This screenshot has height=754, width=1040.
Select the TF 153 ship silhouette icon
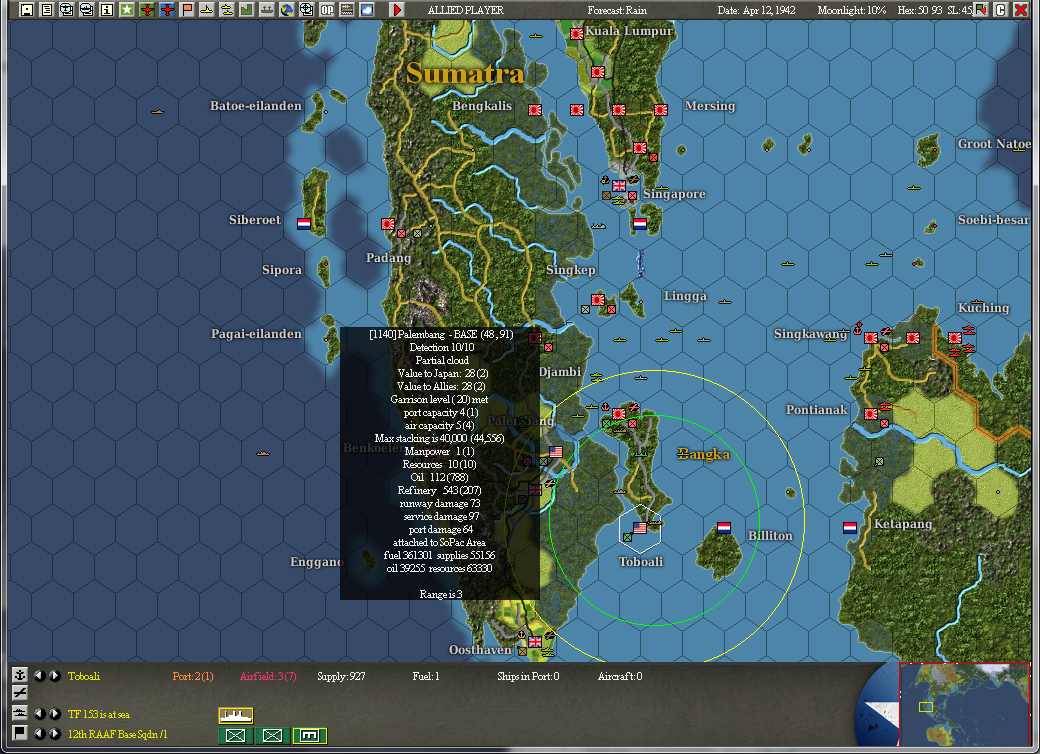point(235,716)
